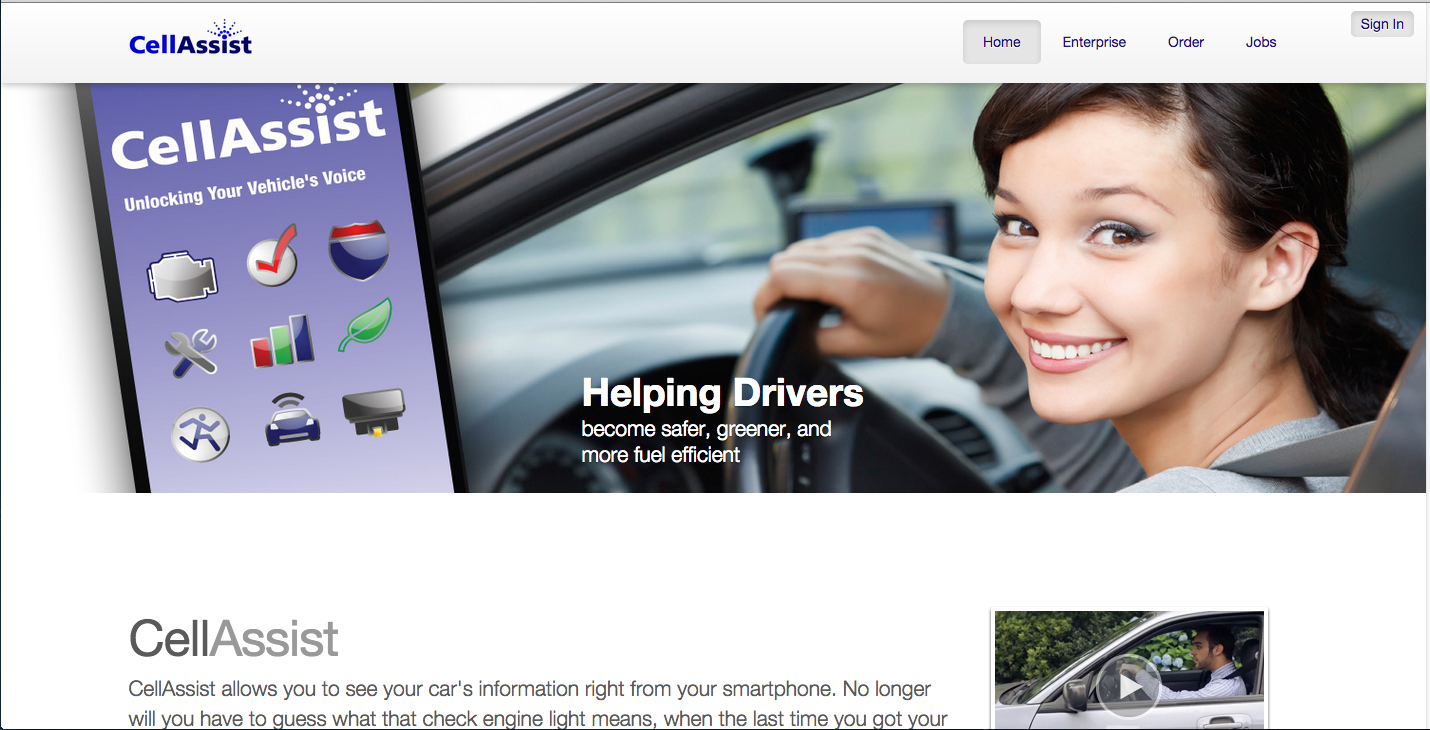Play the driver video

1128,686
